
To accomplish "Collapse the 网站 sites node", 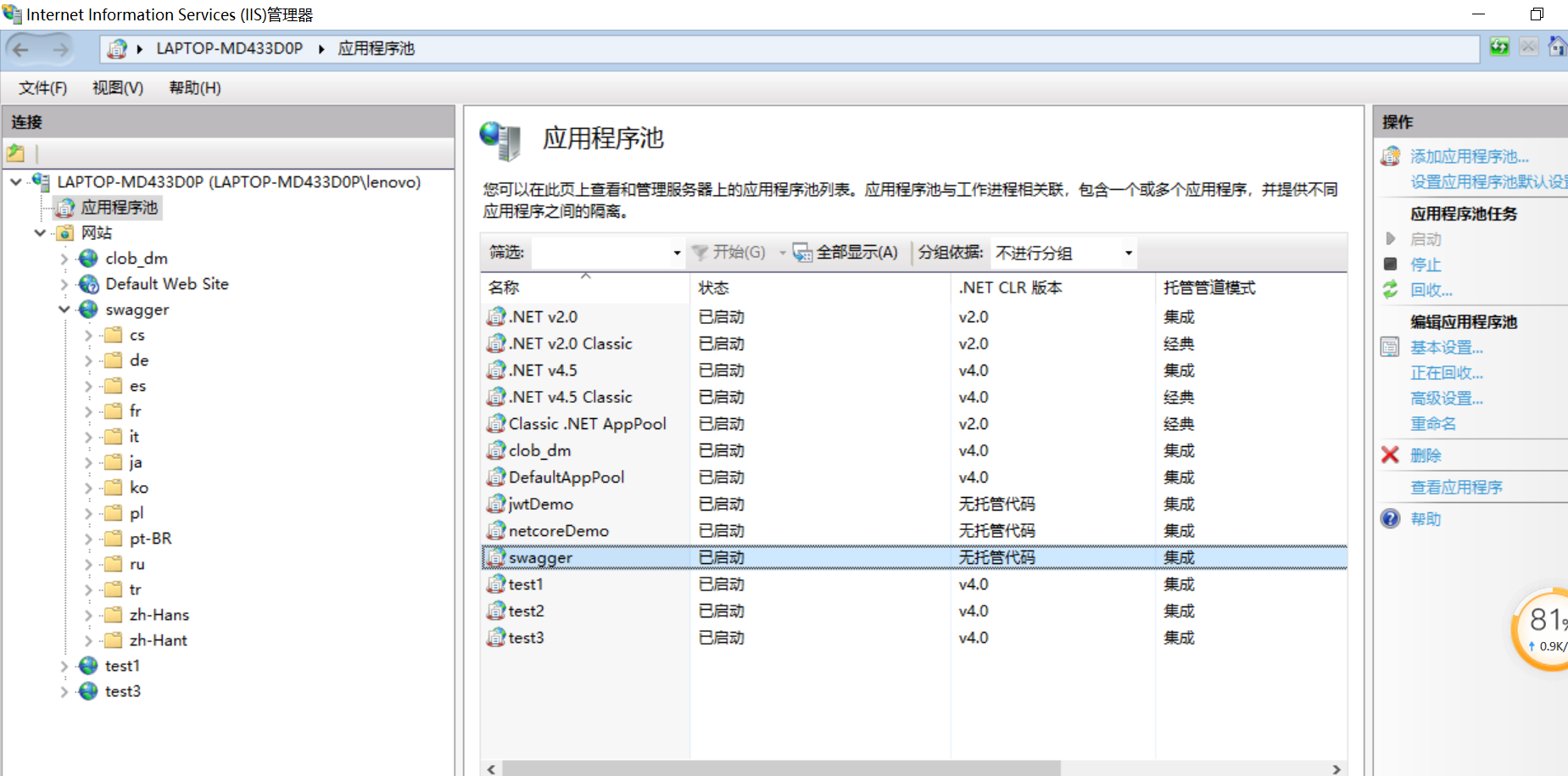I will [40, 232].
